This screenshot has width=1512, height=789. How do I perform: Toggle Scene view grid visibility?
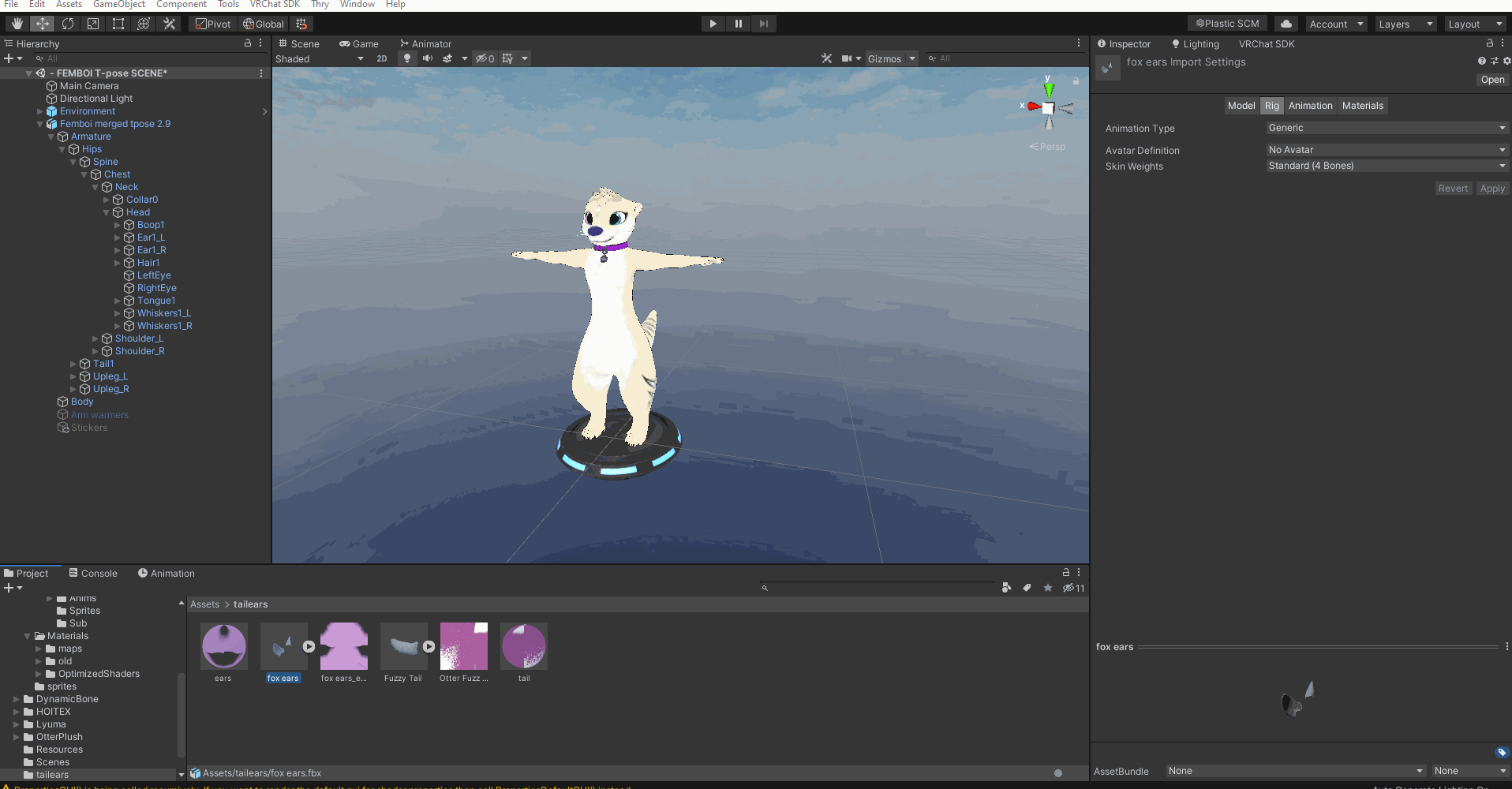point(507,58)
